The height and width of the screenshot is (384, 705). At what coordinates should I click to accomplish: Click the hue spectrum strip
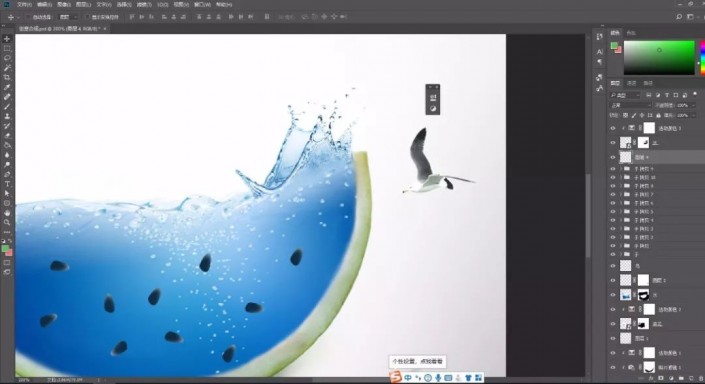703,58
